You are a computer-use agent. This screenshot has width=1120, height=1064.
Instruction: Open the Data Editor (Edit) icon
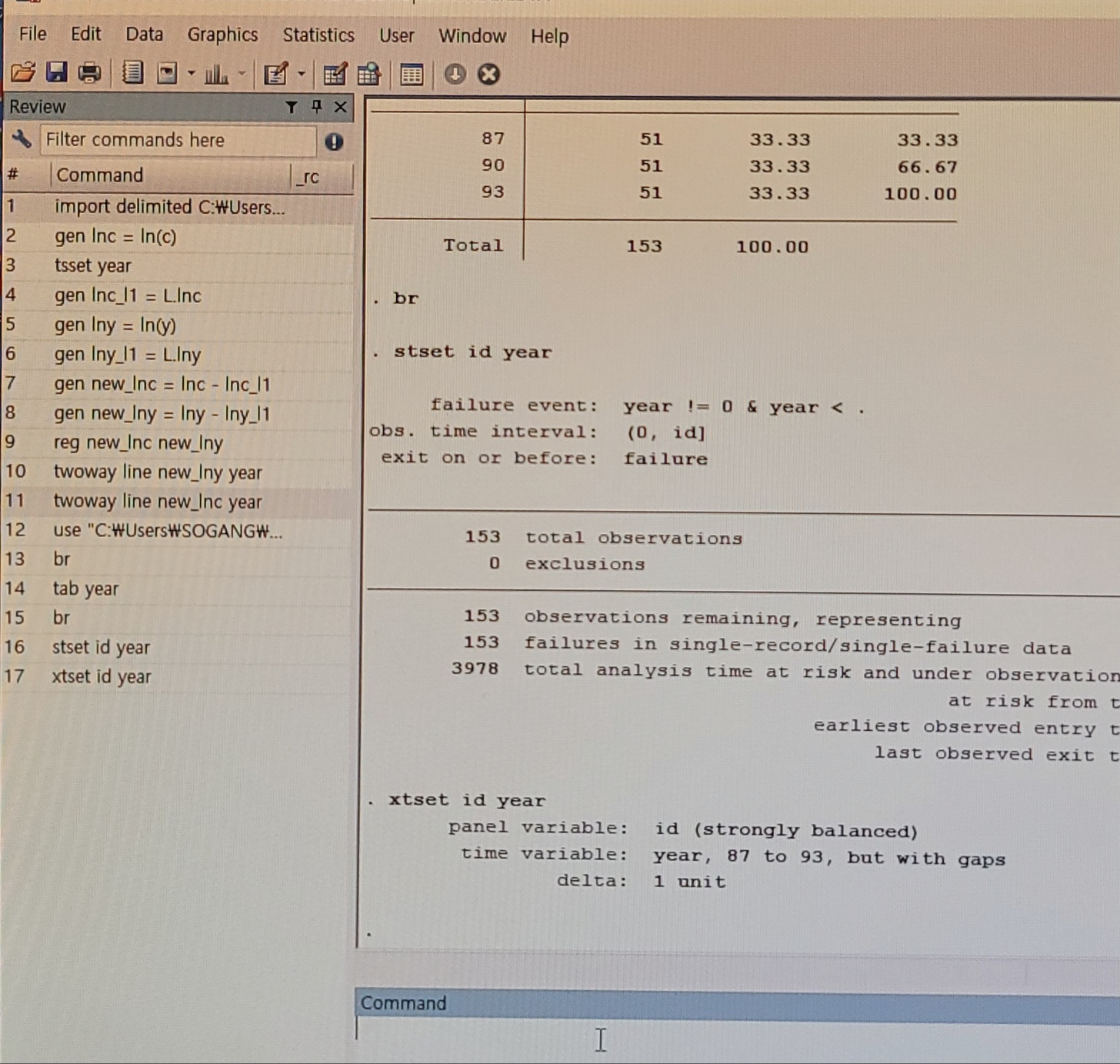pyautogui.click(x=335, y=75)
